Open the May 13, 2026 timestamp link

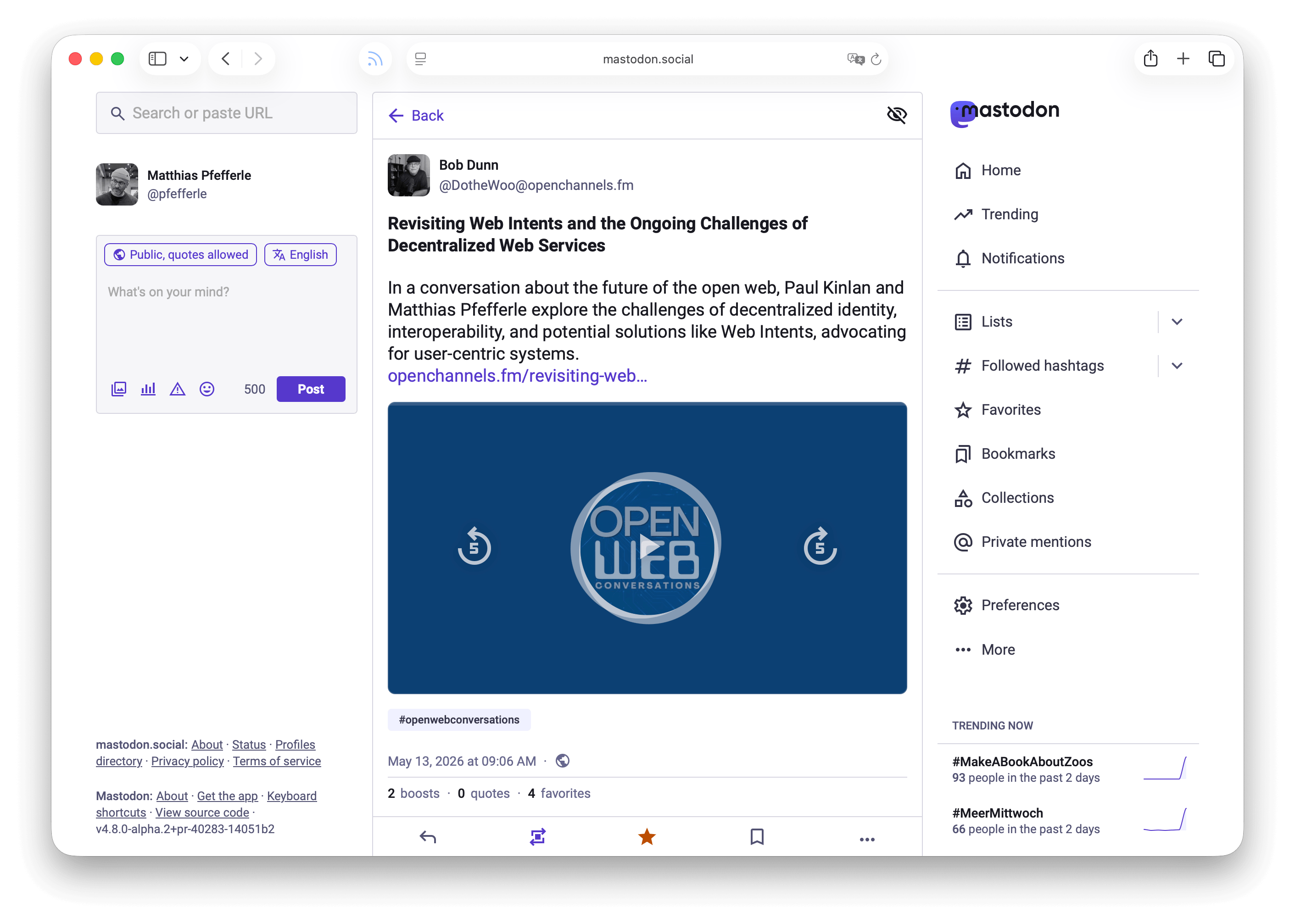[x=462, y=761]
